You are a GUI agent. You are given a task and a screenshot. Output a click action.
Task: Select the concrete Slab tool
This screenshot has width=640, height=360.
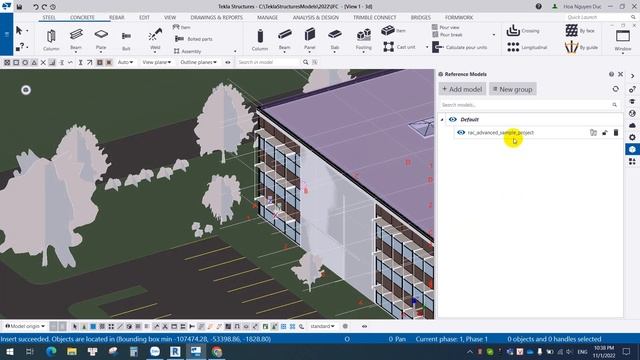coord(335,39)
